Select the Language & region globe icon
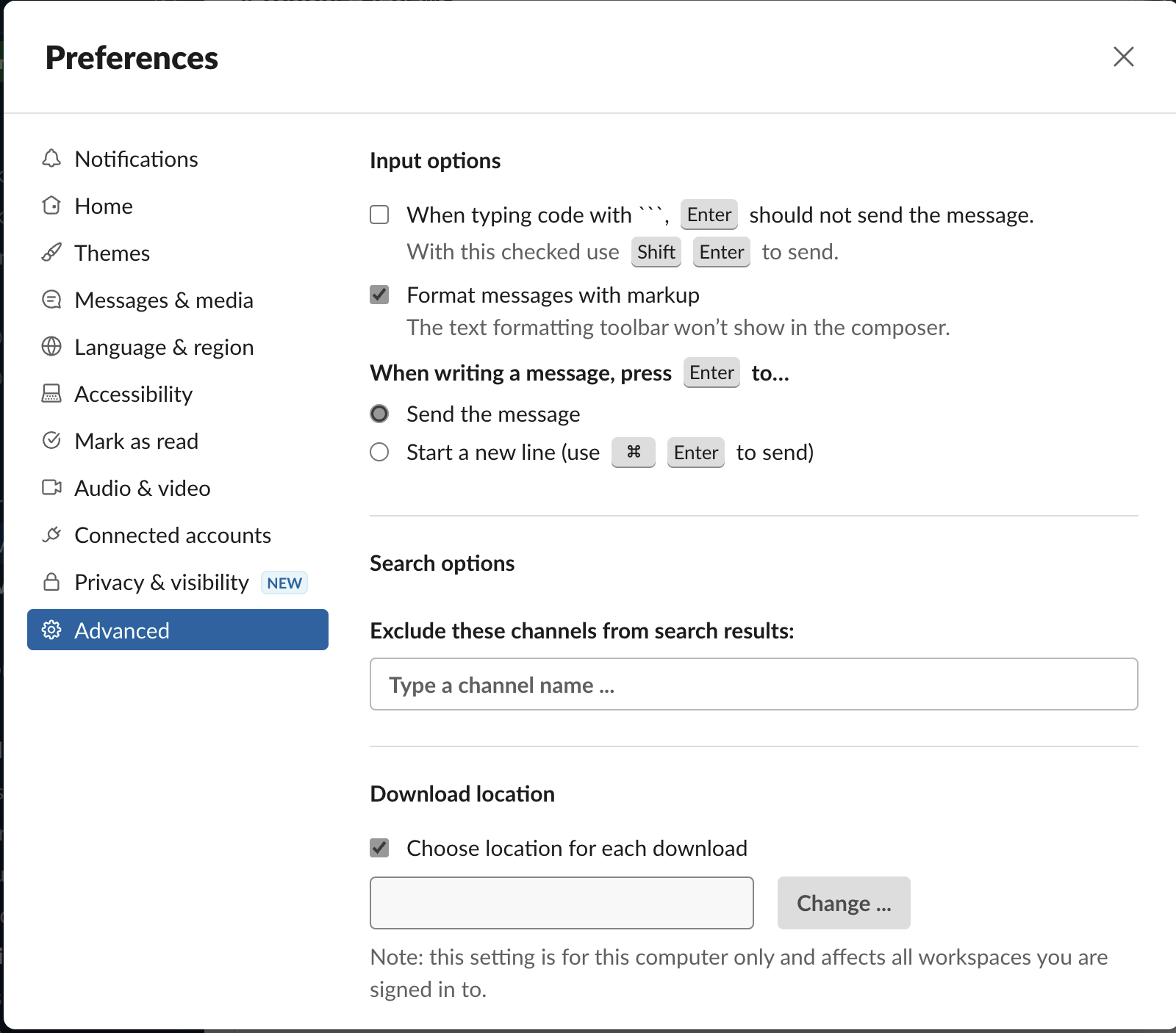 [51, 347]
